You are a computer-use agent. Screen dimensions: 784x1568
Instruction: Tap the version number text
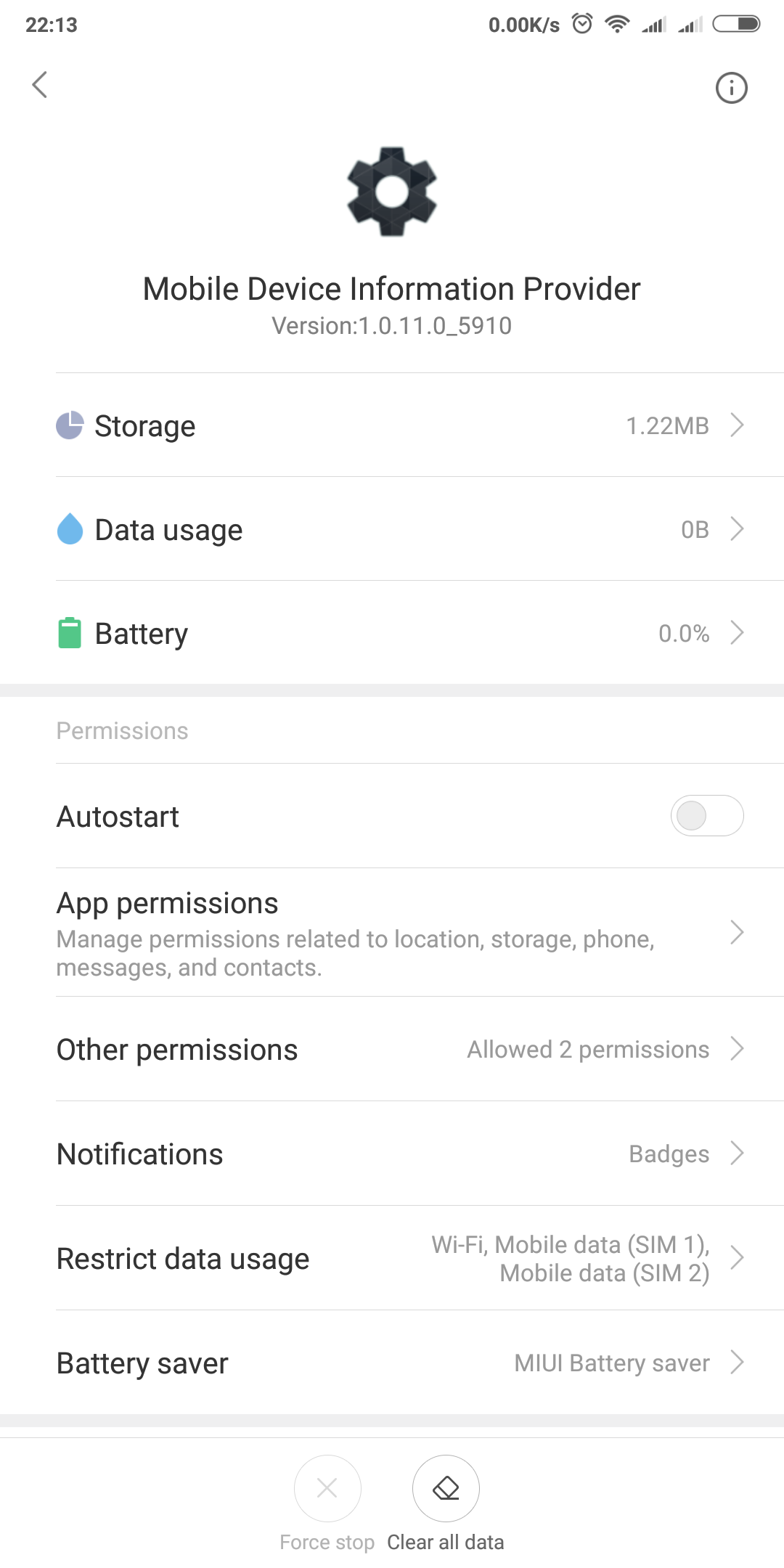point(392,326)
